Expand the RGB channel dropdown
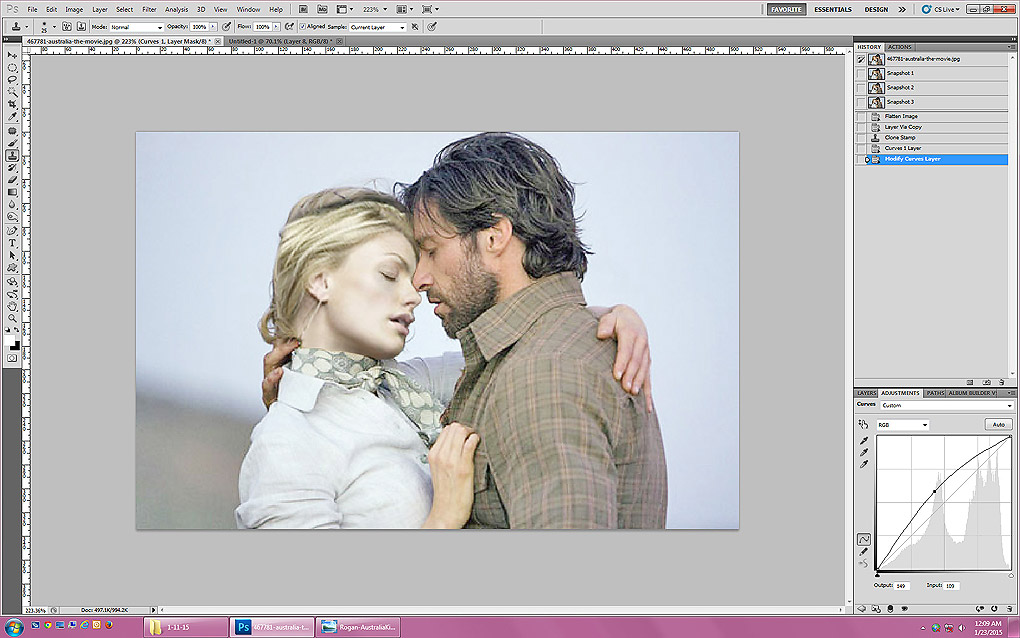This screenshot has width=1020, height=638. (902, 425)
